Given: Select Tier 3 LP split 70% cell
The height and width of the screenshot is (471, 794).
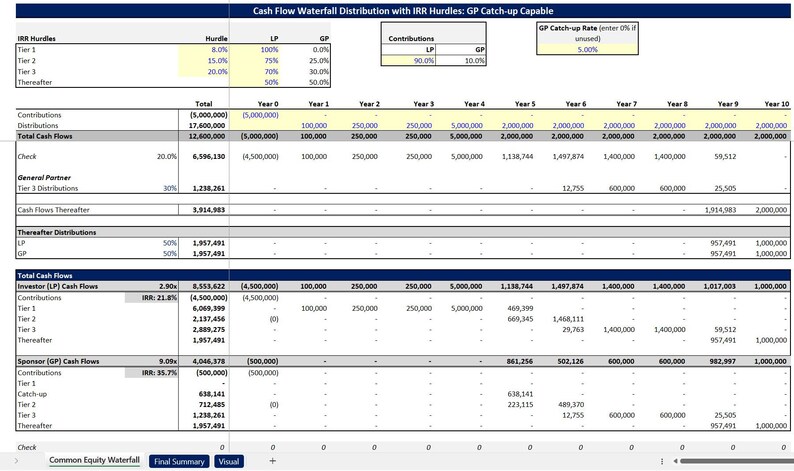Looking at the screenshot, I should (254, 71).
